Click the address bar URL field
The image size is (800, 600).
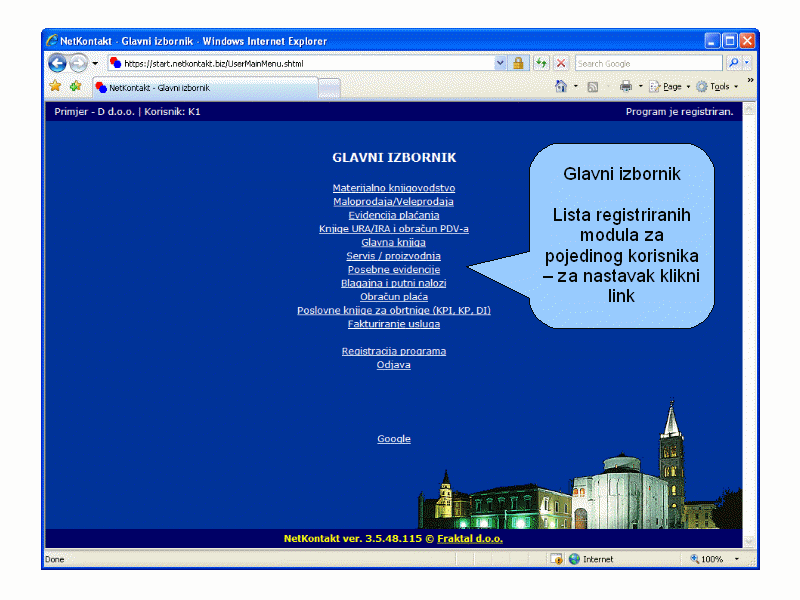301,64
